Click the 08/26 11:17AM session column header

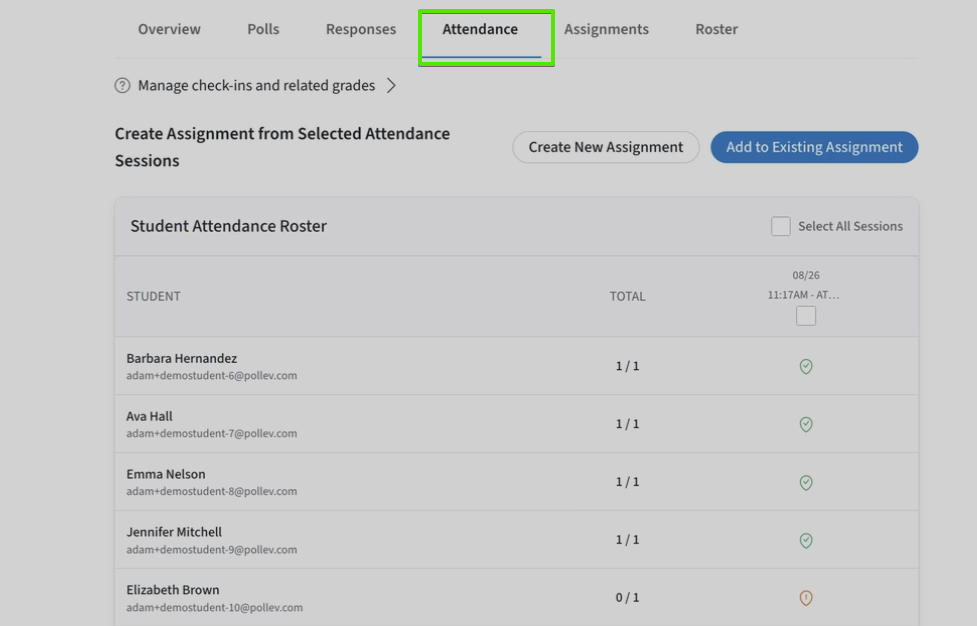(806, 283)
